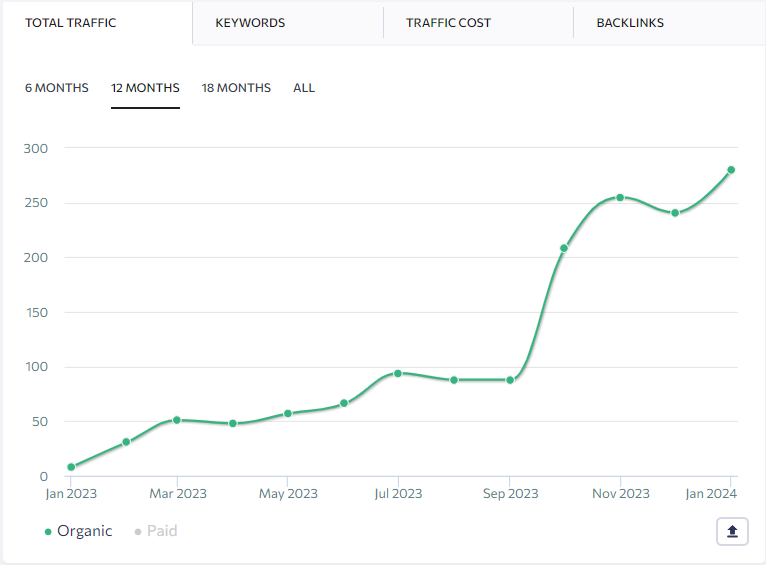
Task: Show the All time range
Action: coord(304,88)
